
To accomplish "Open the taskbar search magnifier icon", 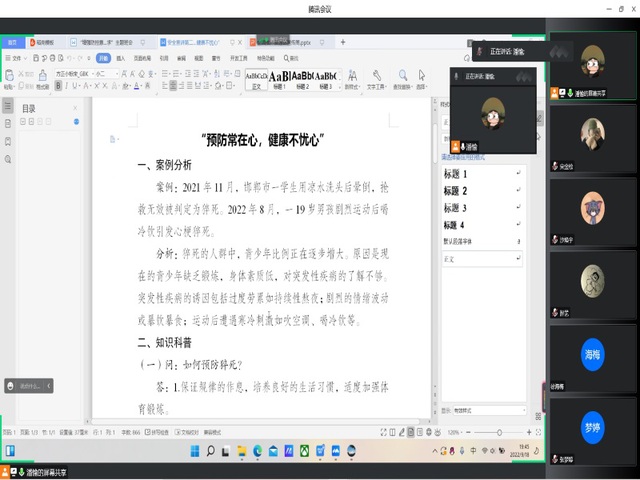I will tap(212, 451).
